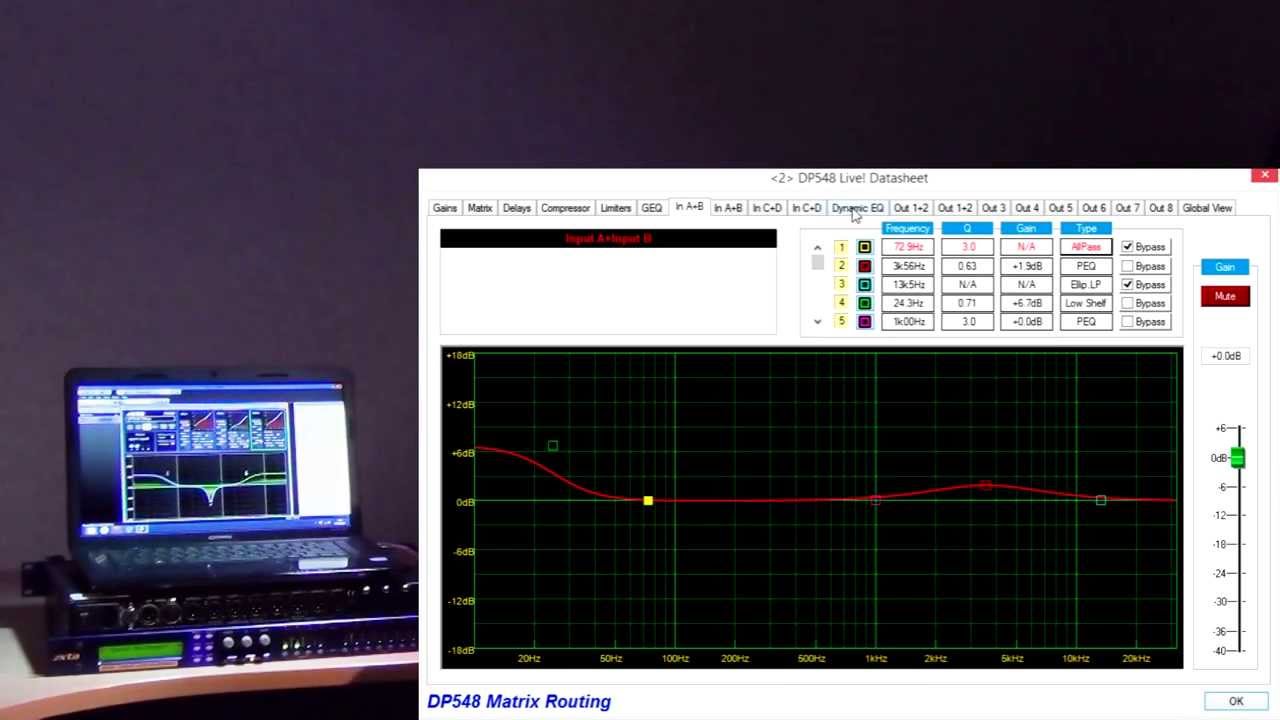Viewport: 1280px width, 720px height.
Task: Open the Out 7 tab
Action: click(1127, 208)
